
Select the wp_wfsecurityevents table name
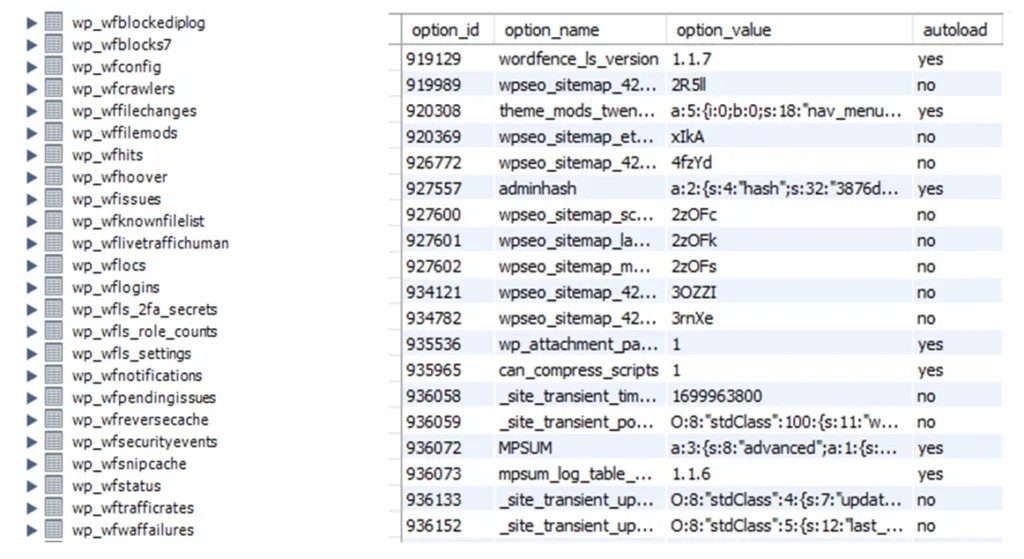[x=144, y=441]
